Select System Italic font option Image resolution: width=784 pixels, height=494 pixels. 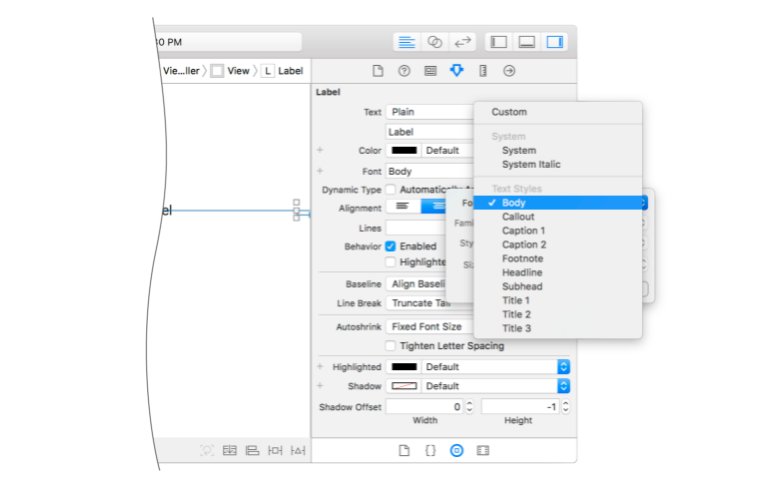pyautogui.click(x=531, y=164)
